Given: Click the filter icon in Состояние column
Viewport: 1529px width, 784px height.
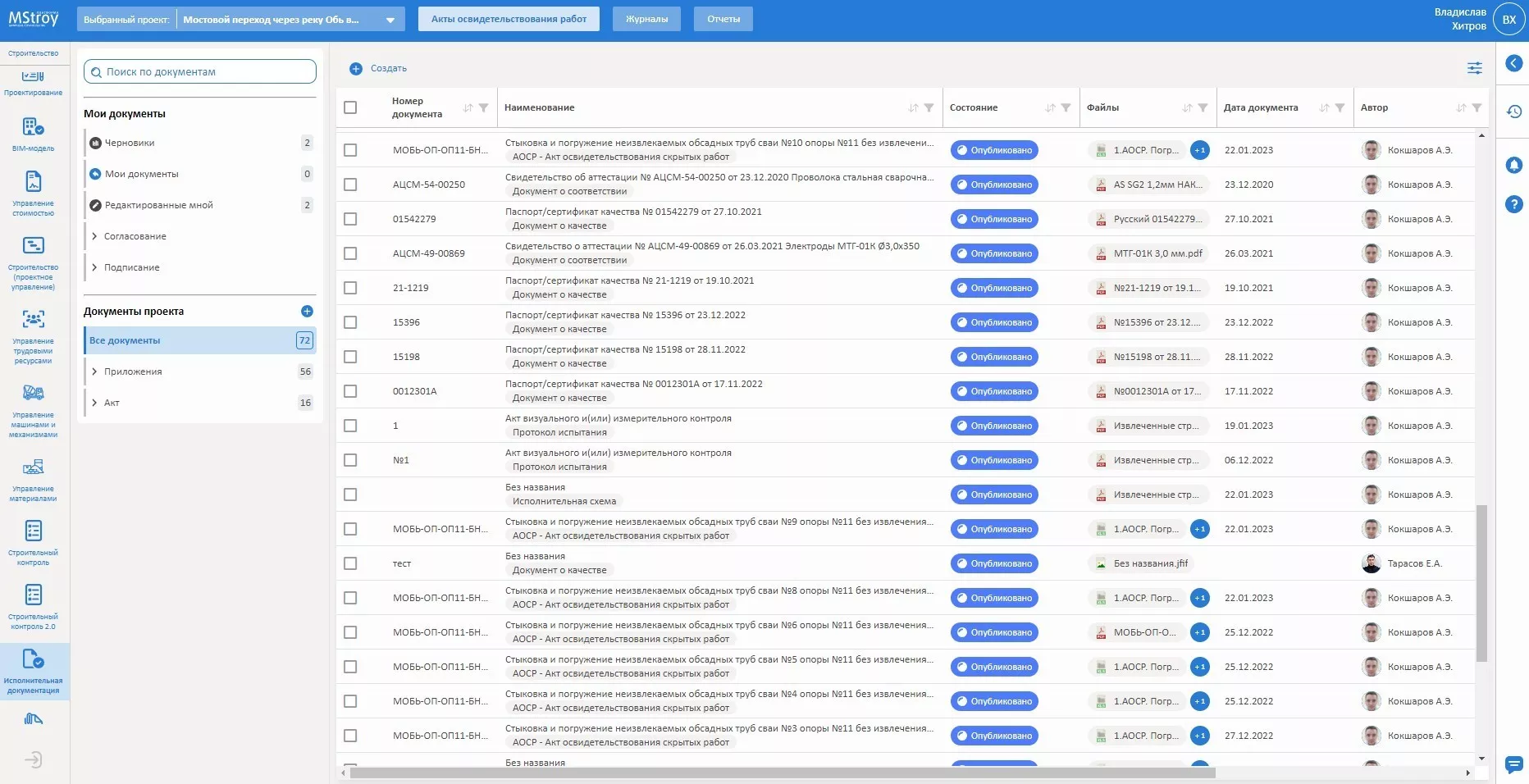Looking at the screenshot, I should point(1066,107).
